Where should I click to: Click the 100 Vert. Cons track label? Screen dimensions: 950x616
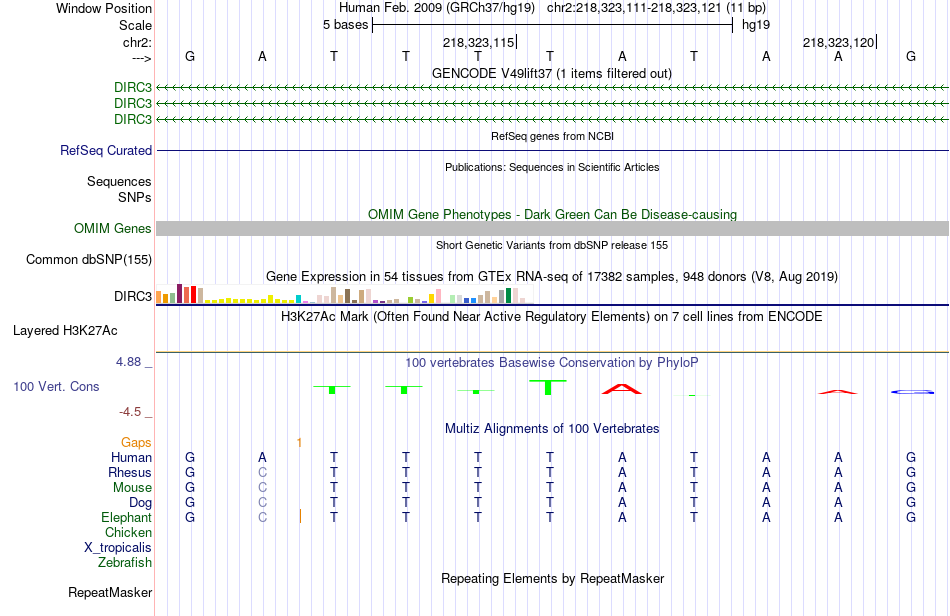[56, 386]
